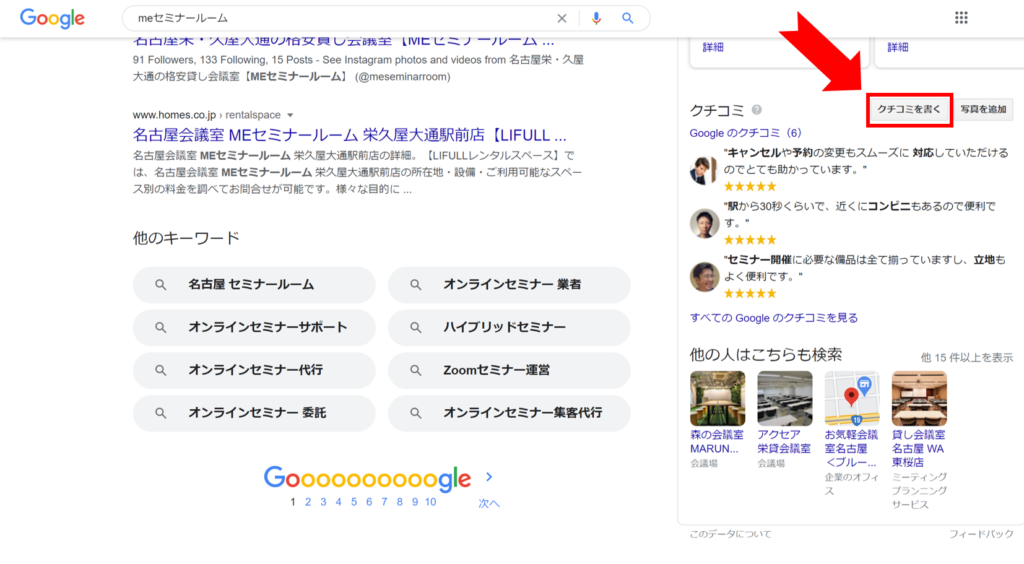Click the right 詳細 link in the panel
1024x564 pixels.
click(897, 47)
